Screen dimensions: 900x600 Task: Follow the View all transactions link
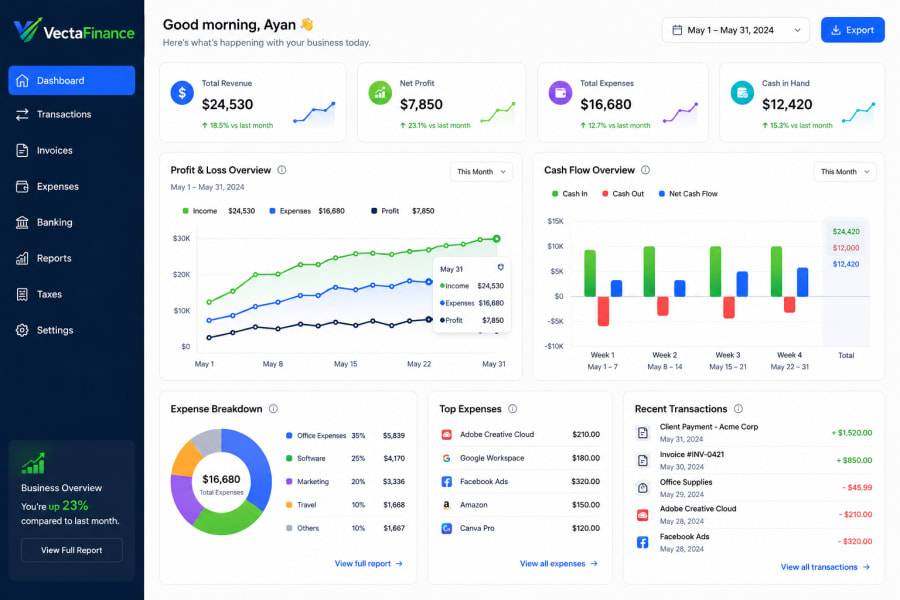pyautogui.click(x=825, y=567)
